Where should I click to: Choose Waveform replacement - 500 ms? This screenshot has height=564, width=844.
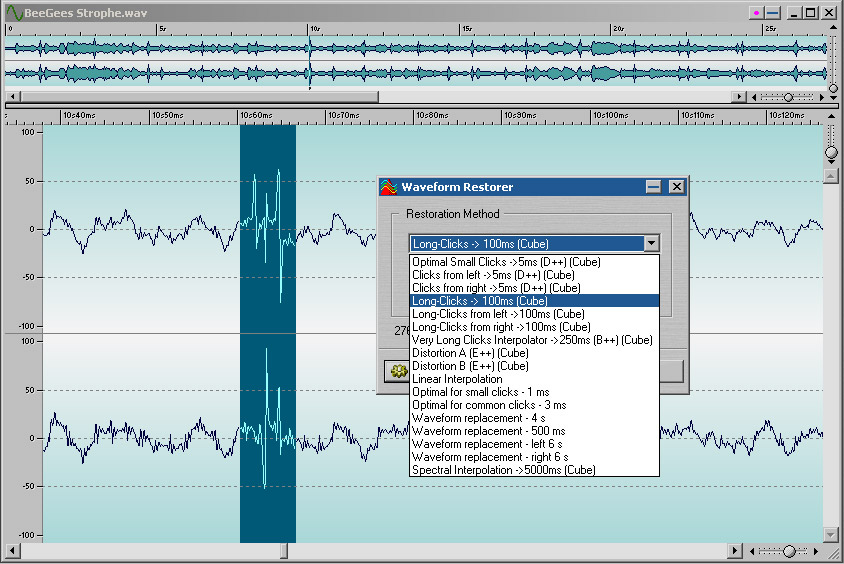pyautogui.click(x=489, y=431)
